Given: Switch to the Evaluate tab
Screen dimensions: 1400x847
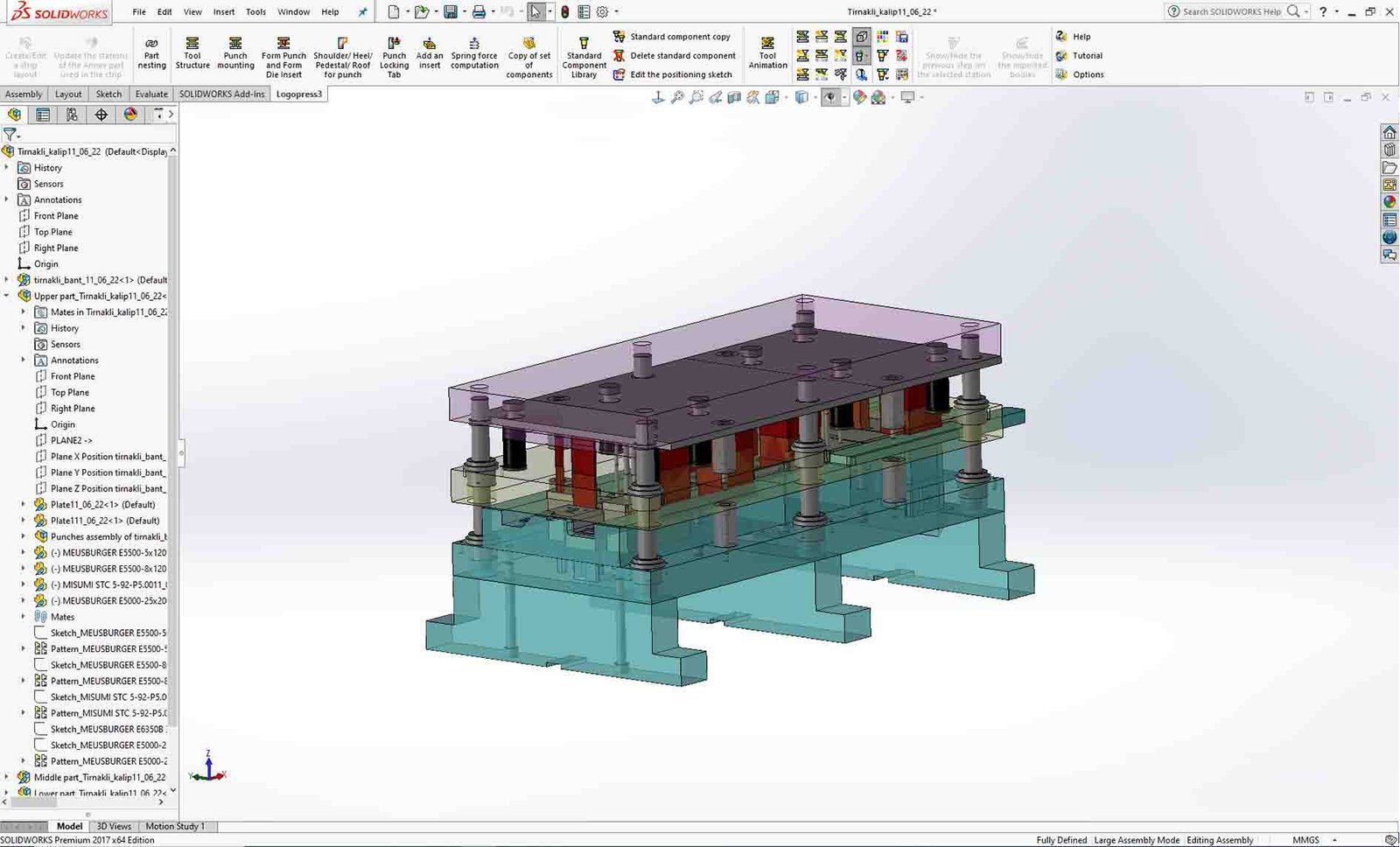Looking at the screenshot, I should click(x=151, y=94).
